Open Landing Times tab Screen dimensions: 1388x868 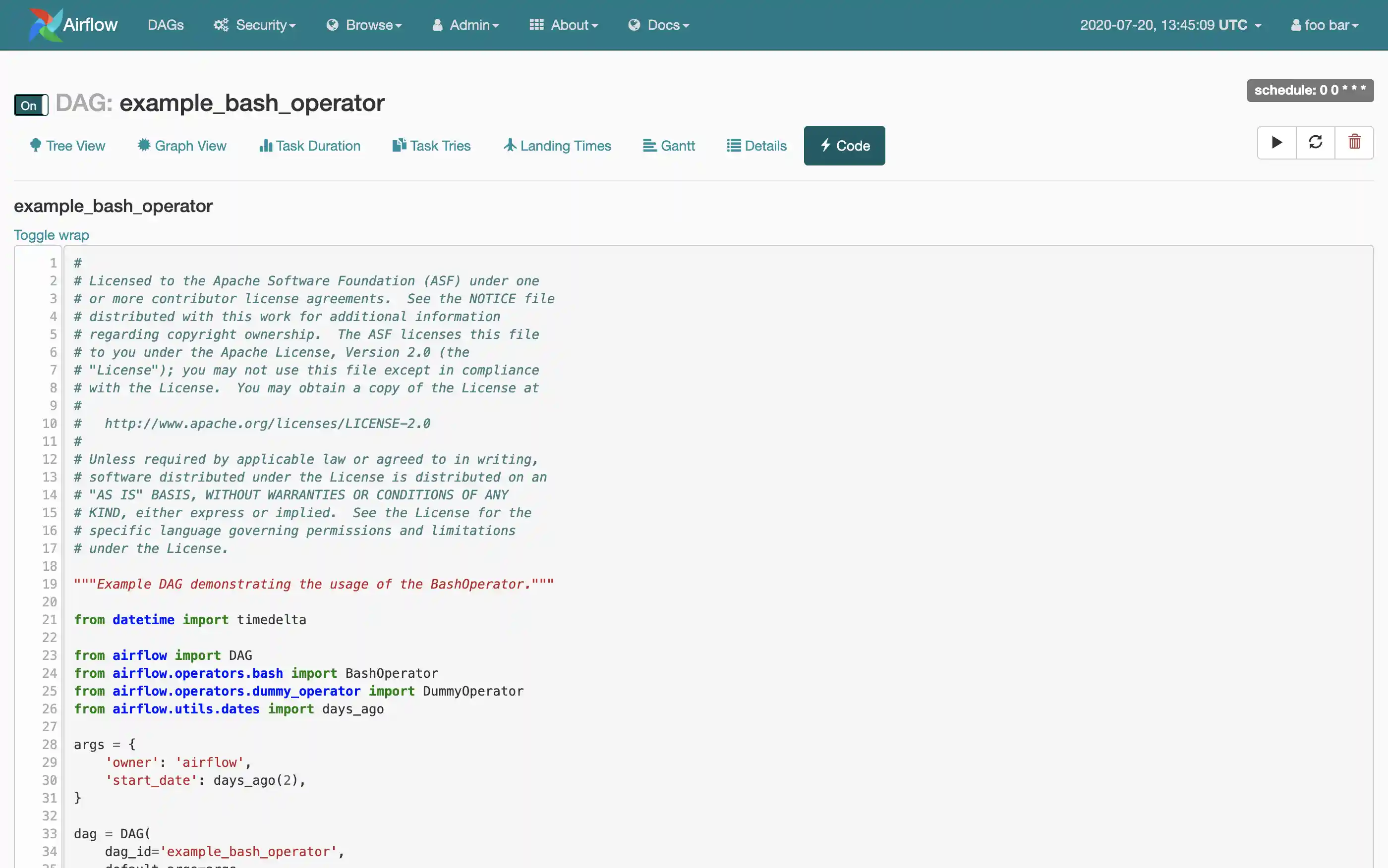(x=558, y=146)
